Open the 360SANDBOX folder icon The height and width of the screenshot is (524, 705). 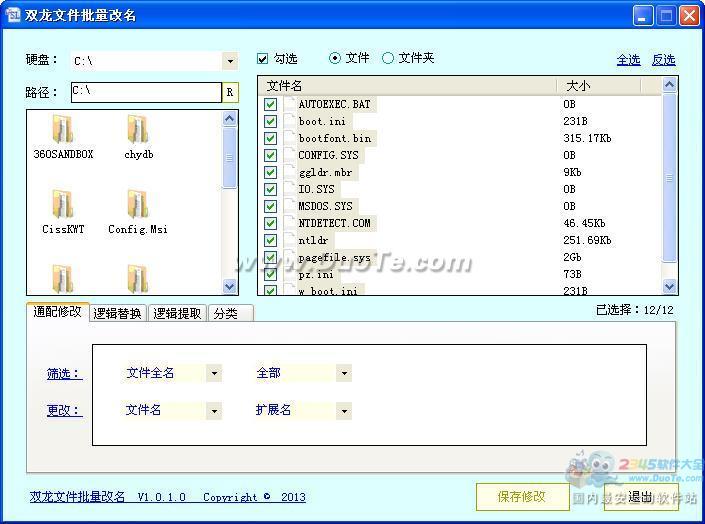click(62, 129)
